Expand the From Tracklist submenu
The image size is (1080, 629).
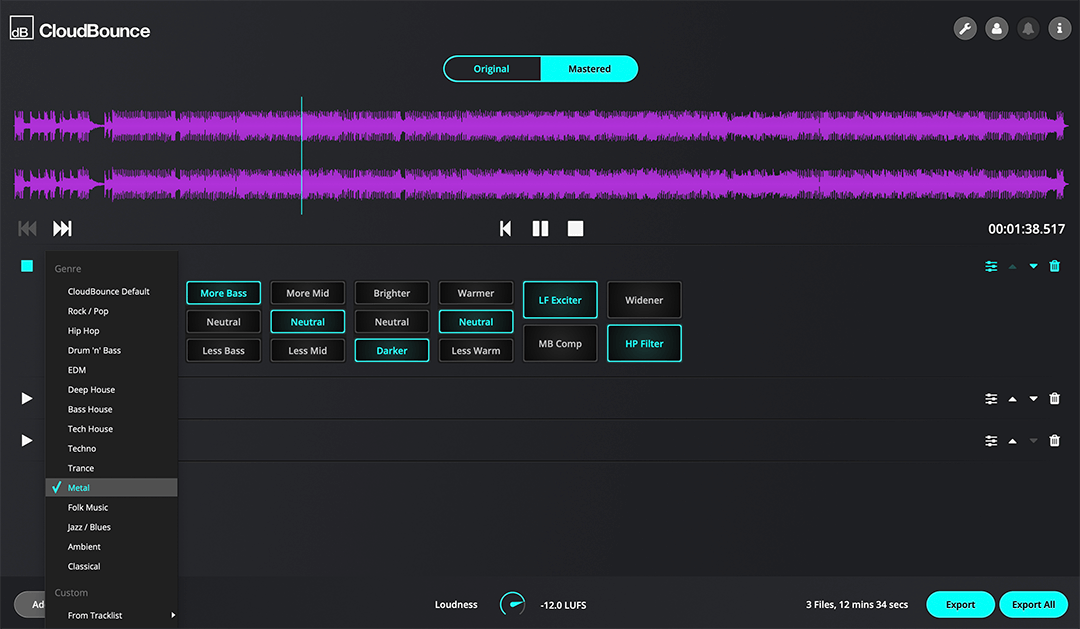(110, 615)
